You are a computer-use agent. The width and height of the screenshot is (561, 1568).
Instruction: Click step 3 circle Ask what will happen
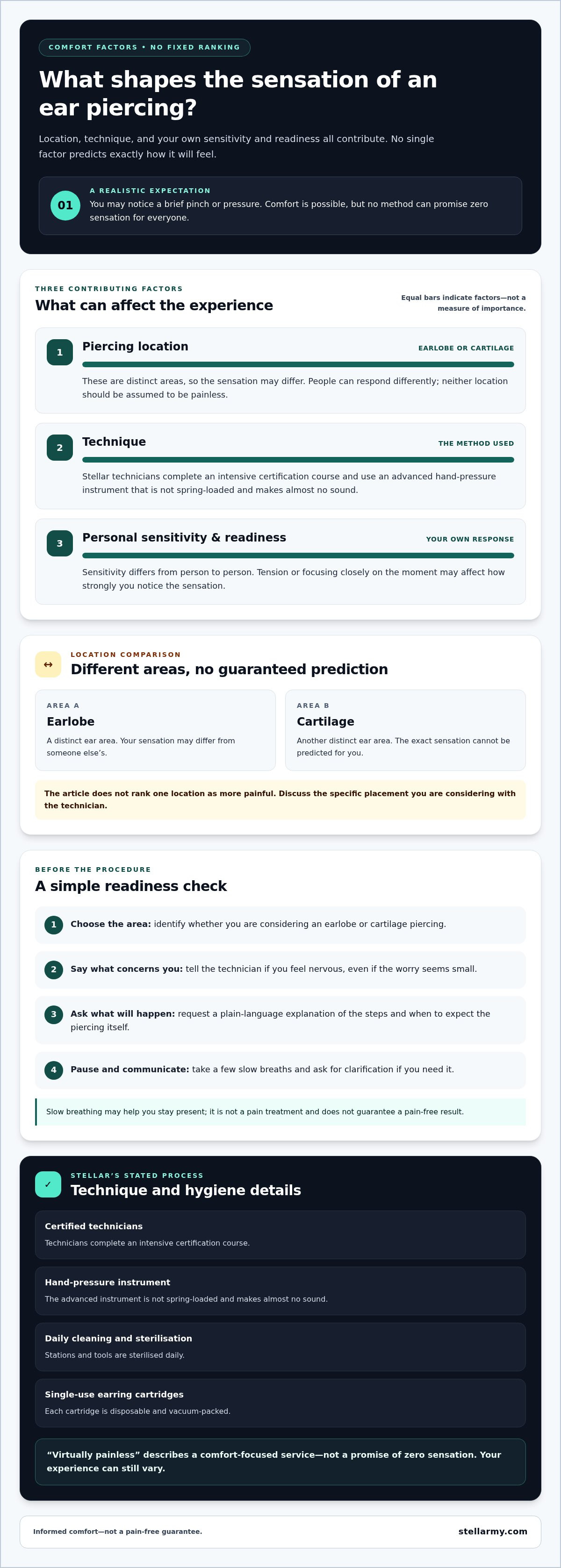point(54,1015)
